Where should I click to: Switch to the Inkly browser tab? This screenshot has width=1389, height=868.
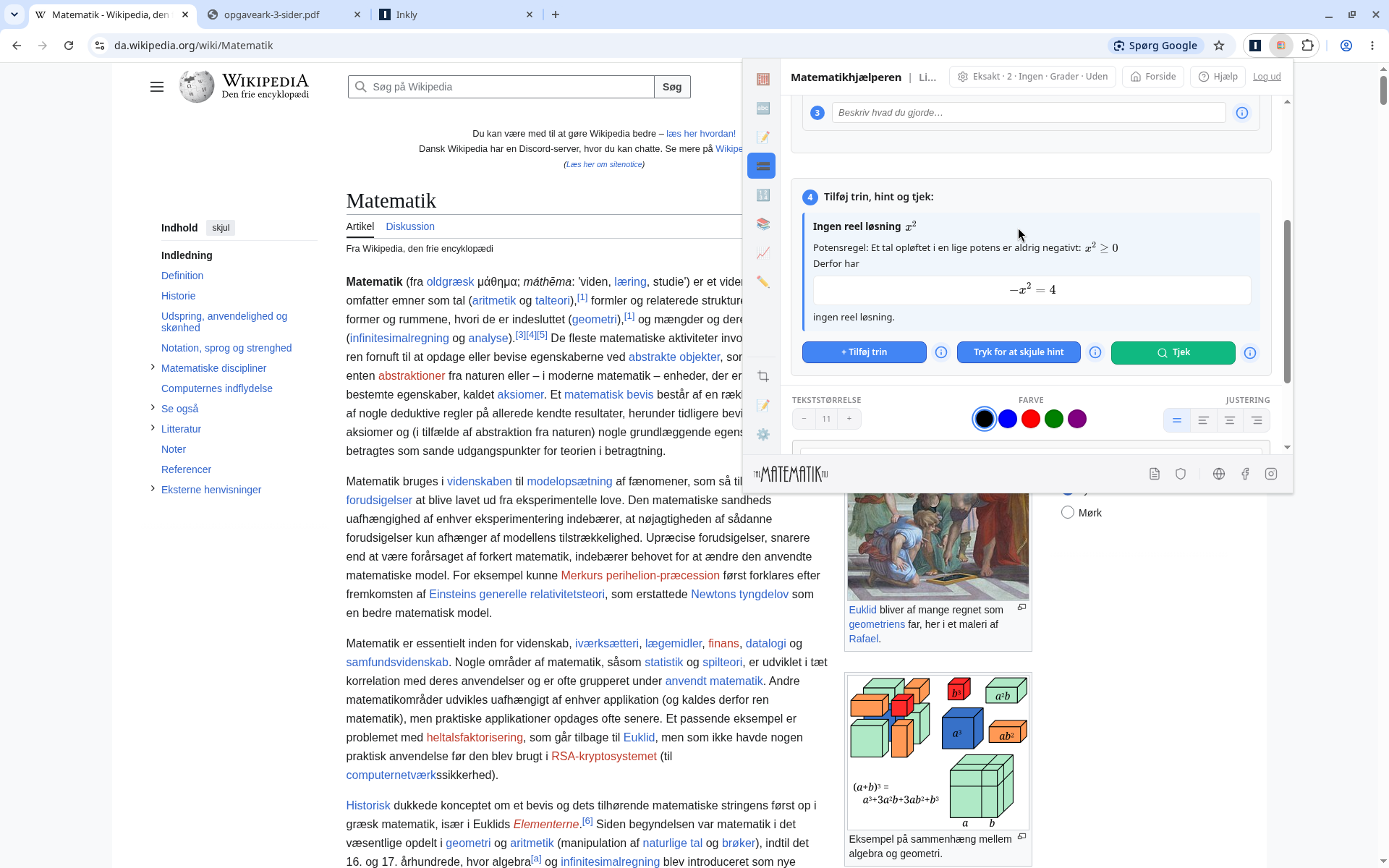click(456, 14)
